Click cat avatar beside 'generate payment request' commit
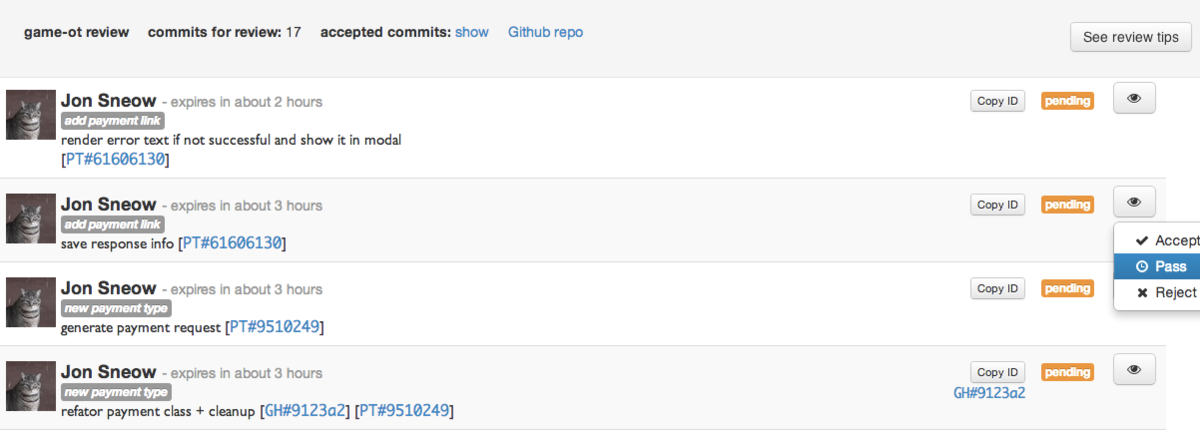Screen dimensions: 1200x435 click(31, 302)
